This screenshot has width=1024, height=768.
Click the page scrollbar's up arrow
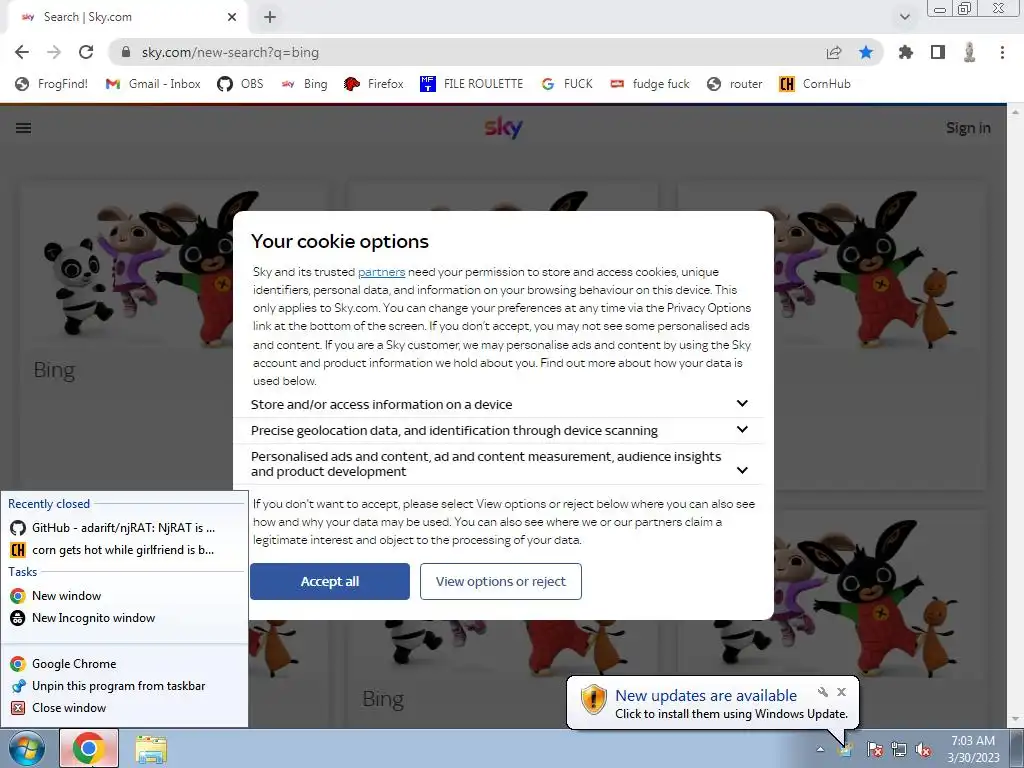pos(1016,112)
